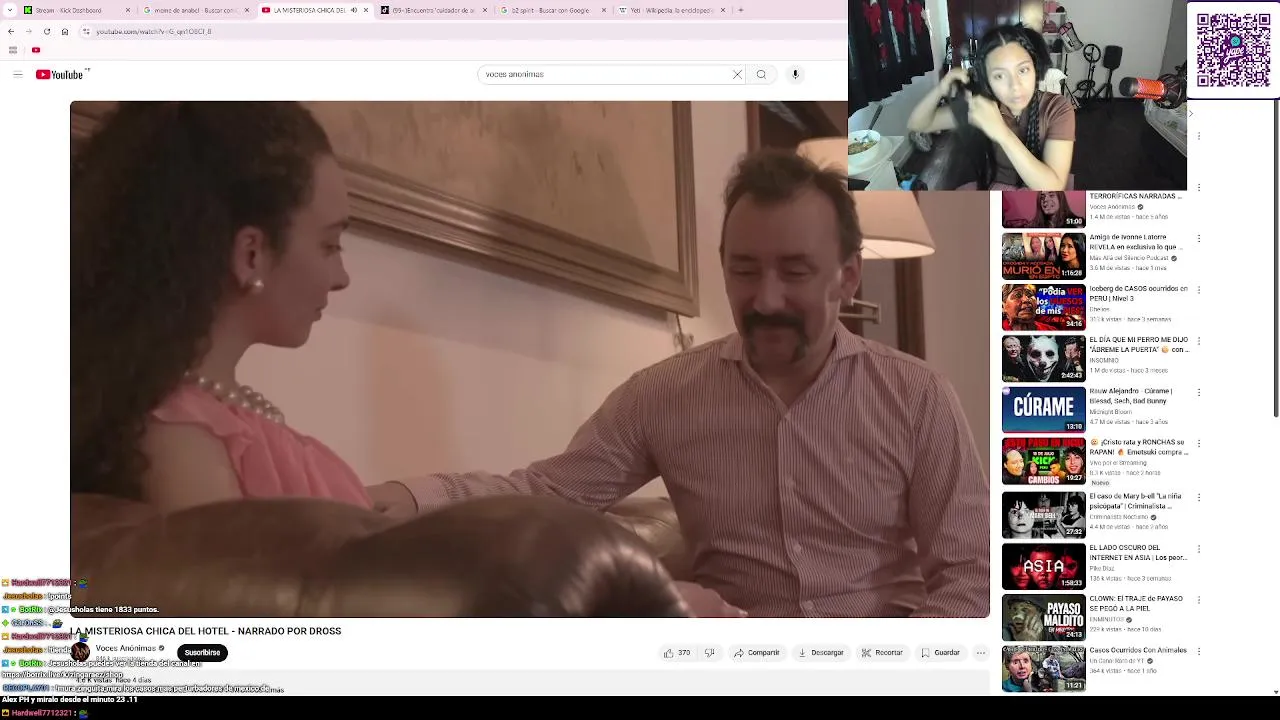Viewport: 1280px width, 720px height.
Task: Open the Voces Anónimas channel avatar
Action: tap(80, 652)
